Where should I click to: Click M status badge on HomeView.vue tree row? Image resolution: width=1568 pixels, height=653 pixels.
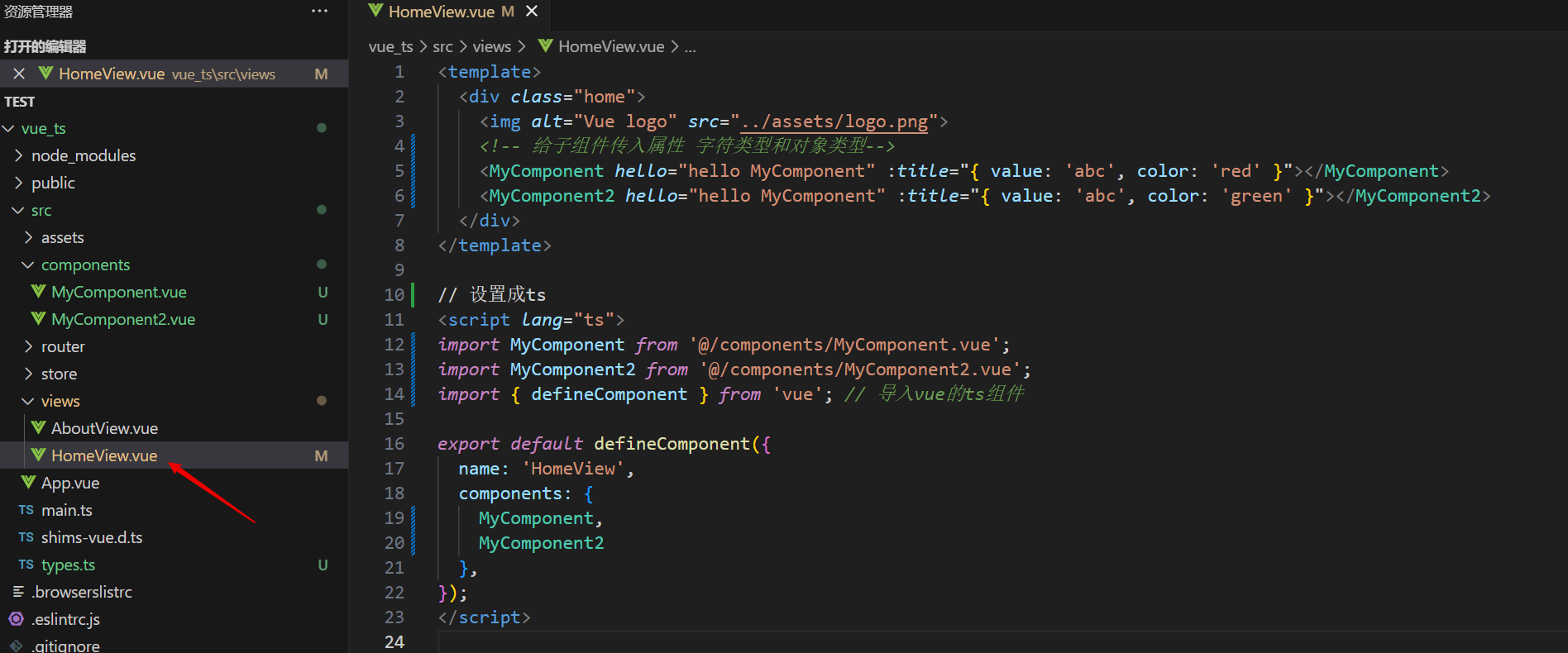point(322,455)
